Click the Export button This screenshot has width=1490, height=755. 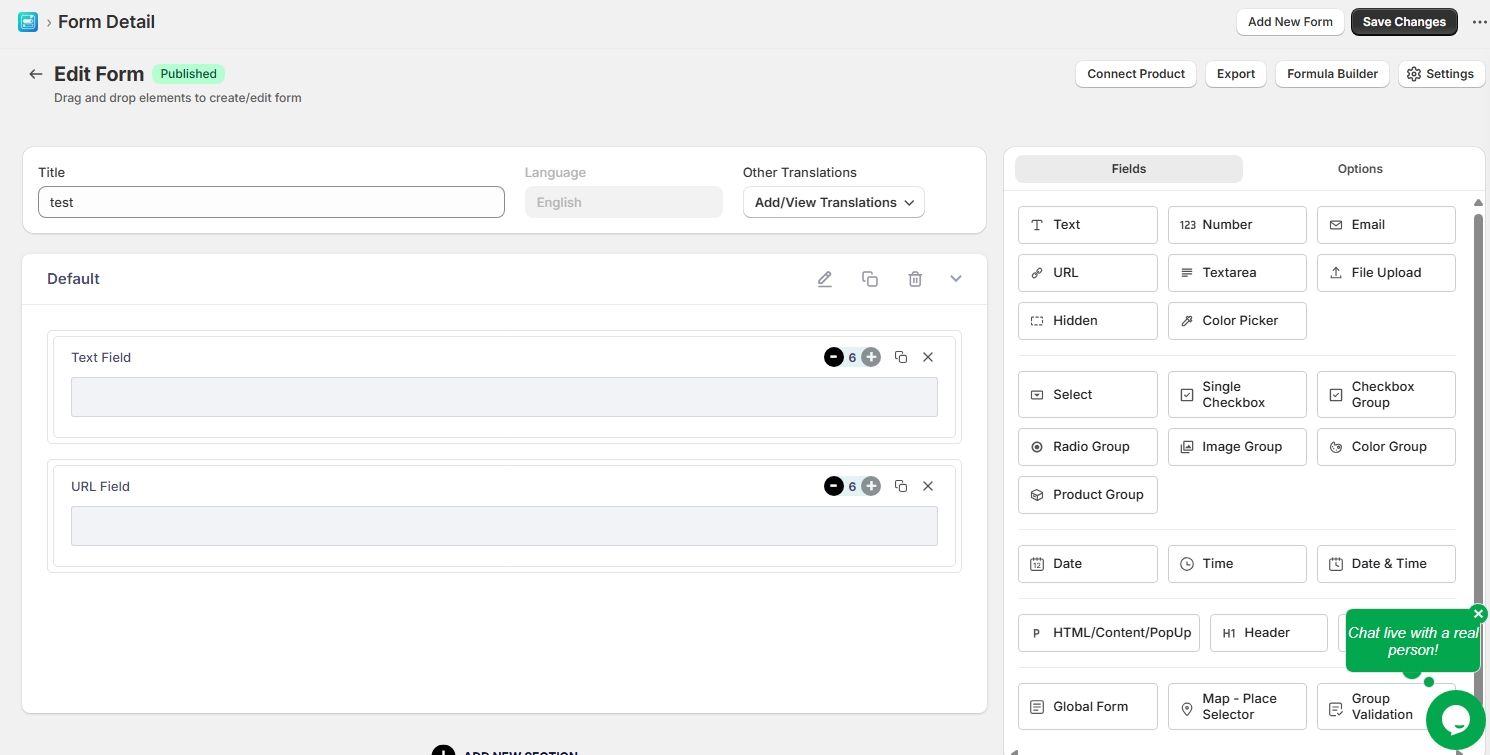tap(1236, 74)
